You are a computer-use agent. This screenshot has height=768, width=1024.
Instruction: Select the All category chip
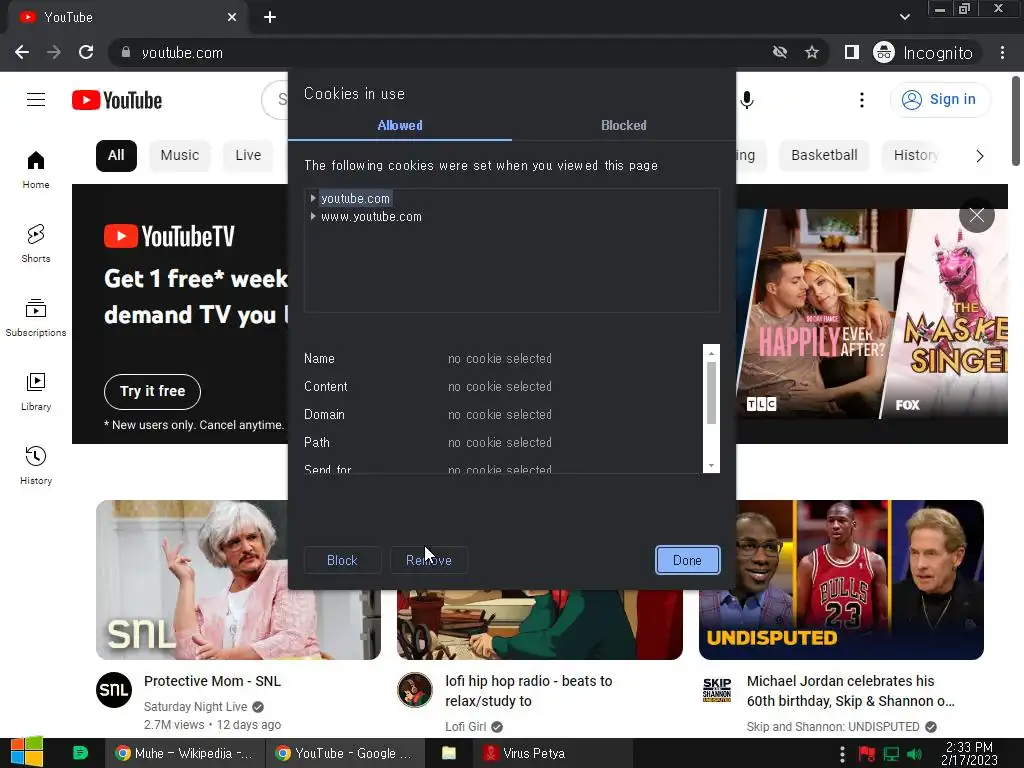[x=116, y=155]
